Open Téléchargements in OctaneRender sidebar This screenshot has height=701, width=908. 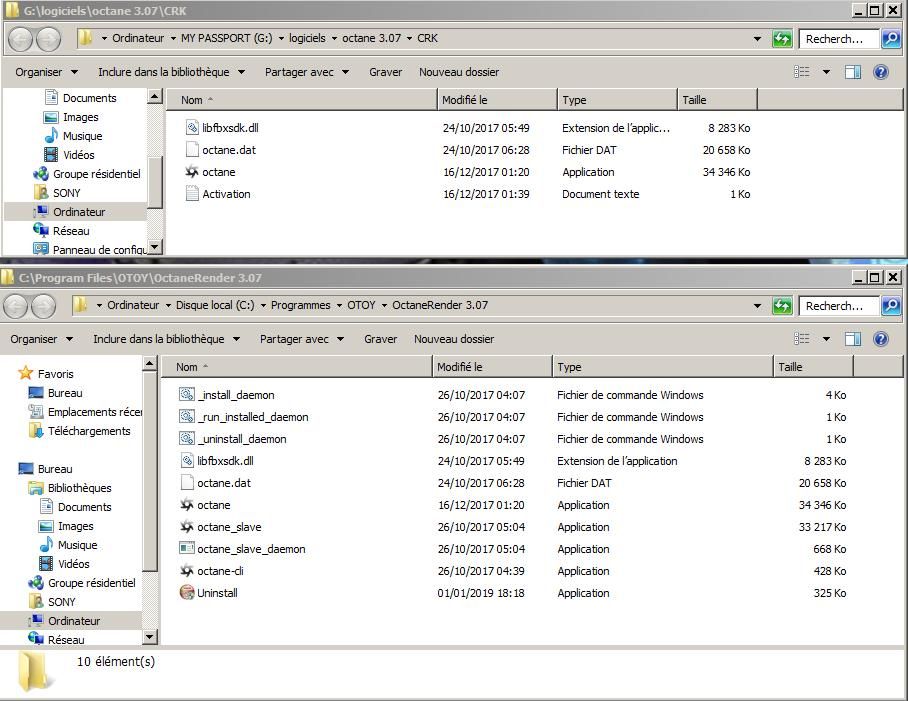tap(79, 431)
